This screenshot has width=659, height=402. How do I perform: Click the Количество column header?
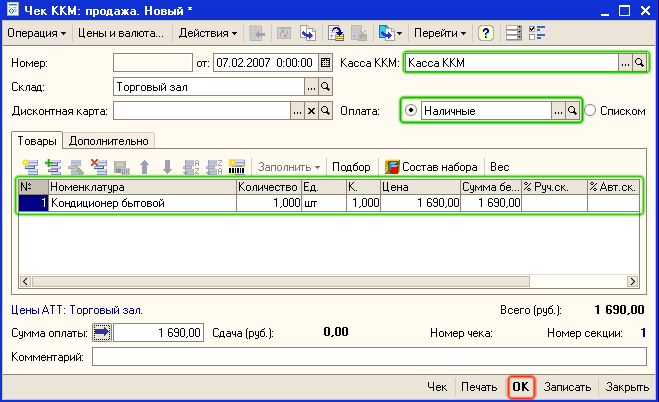(x=269, y=187)
